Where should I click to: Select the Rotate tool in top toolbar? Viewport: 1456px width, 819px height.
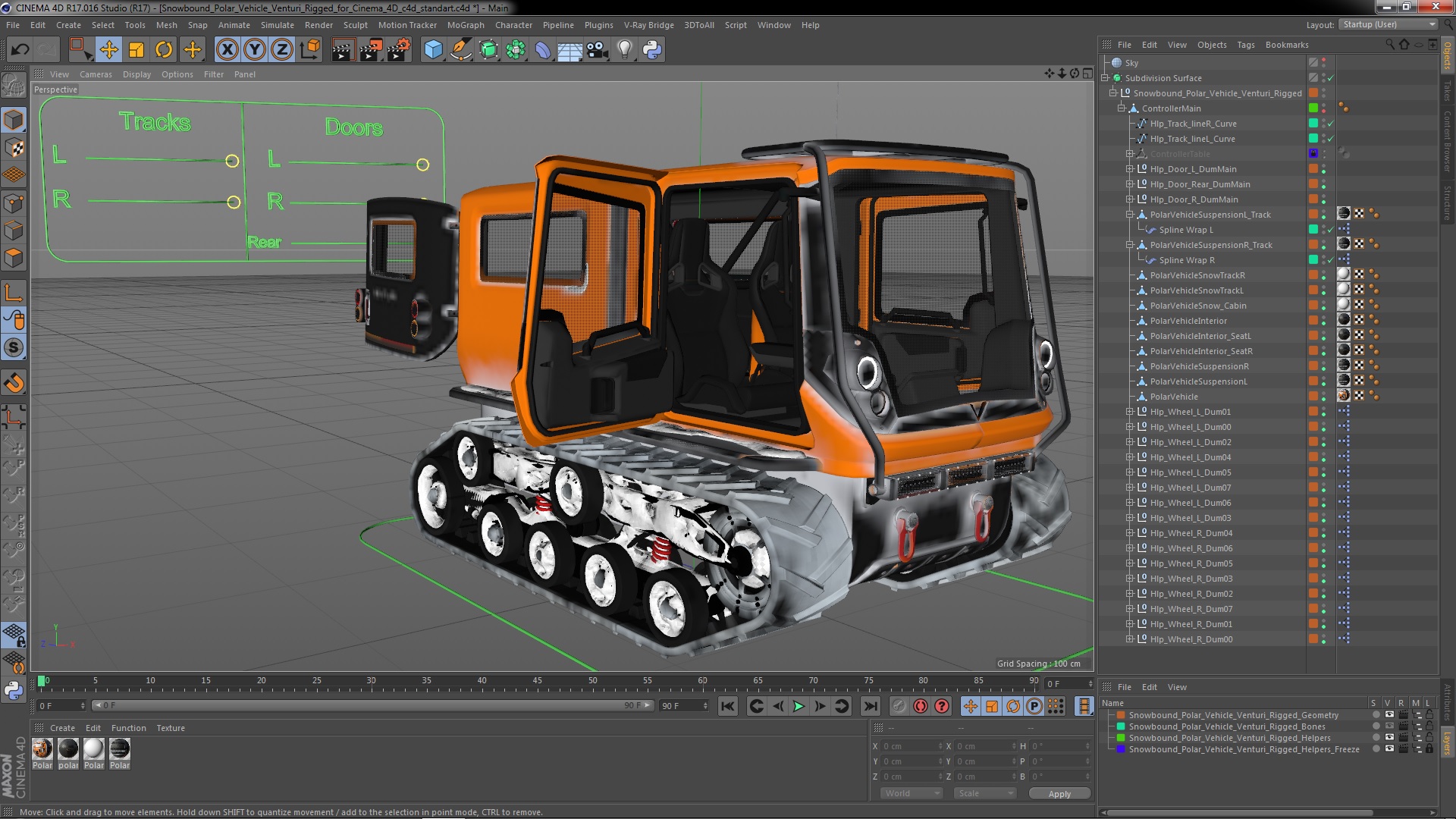[164, 50]
